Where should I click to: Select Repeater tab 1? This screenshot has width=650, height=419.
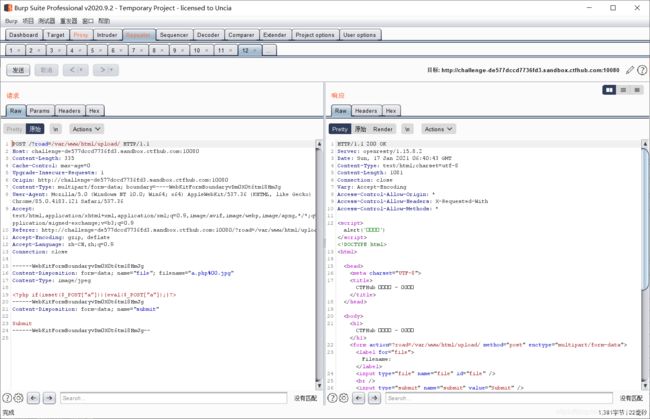pos(14,50)
